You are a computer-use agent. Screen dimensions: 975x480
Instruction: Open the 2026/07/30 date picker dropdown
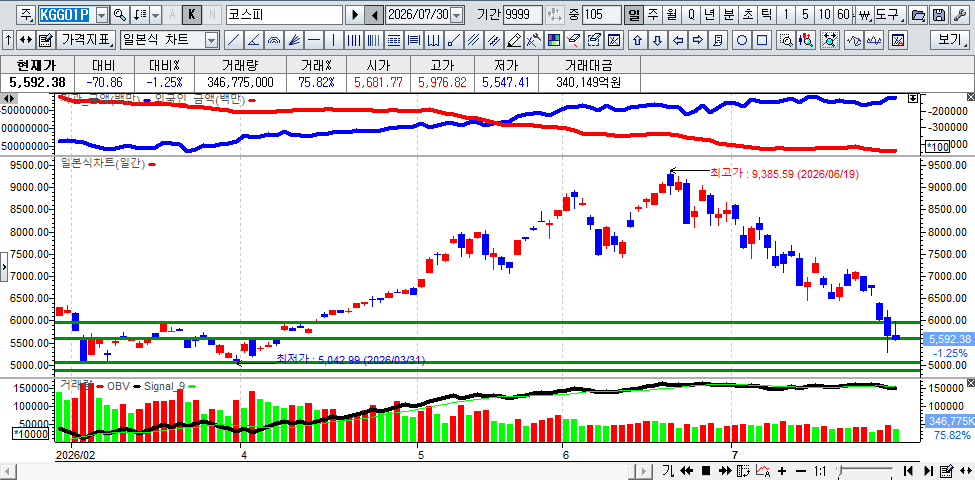point(457,14)
